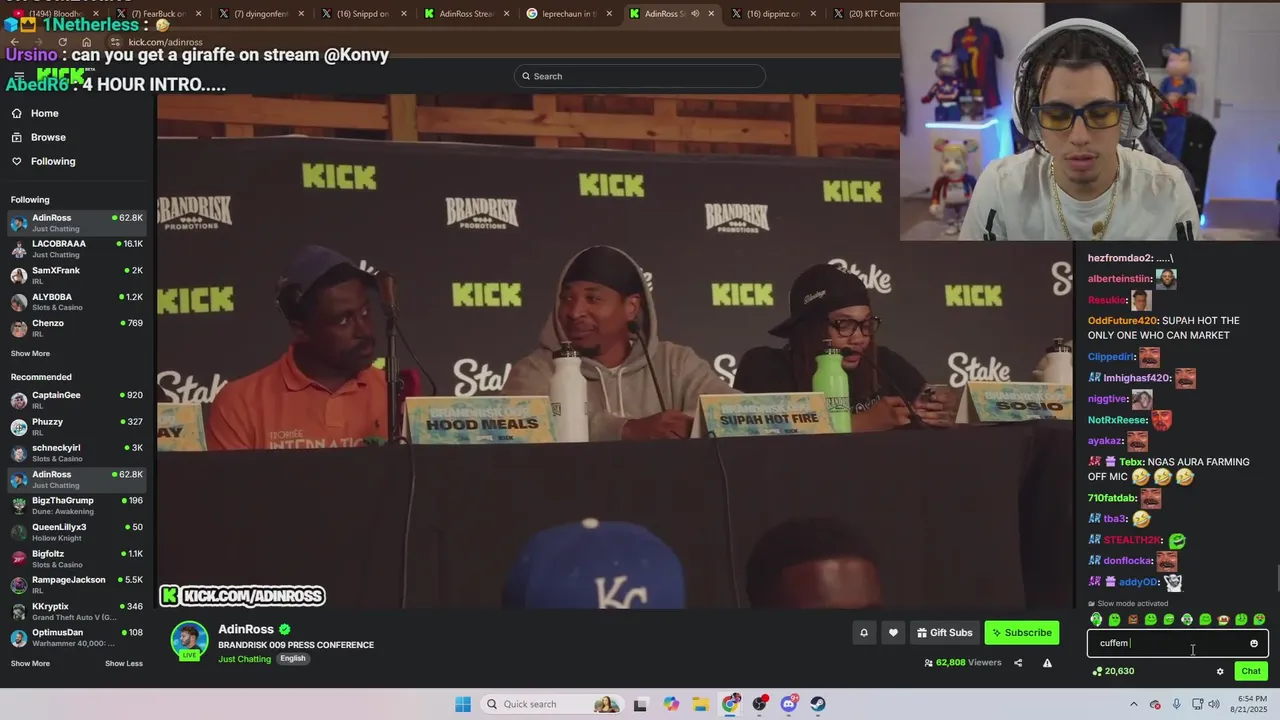Toggle stream notification bell
Viewport: 1280px width, 720px height.
[864, 632]
